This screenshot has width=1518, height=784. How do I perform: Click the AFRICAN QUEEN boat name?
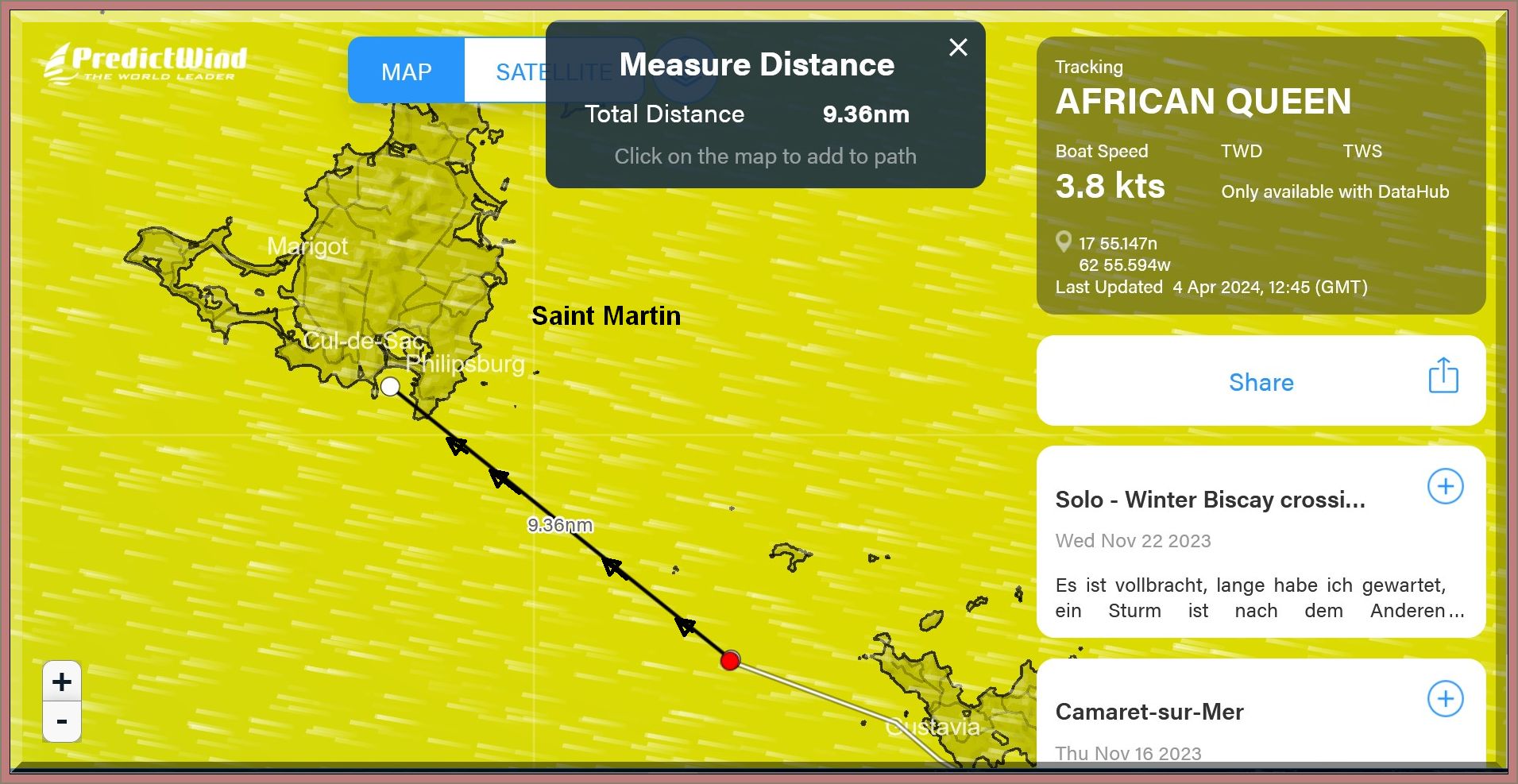coord(1203,102)
